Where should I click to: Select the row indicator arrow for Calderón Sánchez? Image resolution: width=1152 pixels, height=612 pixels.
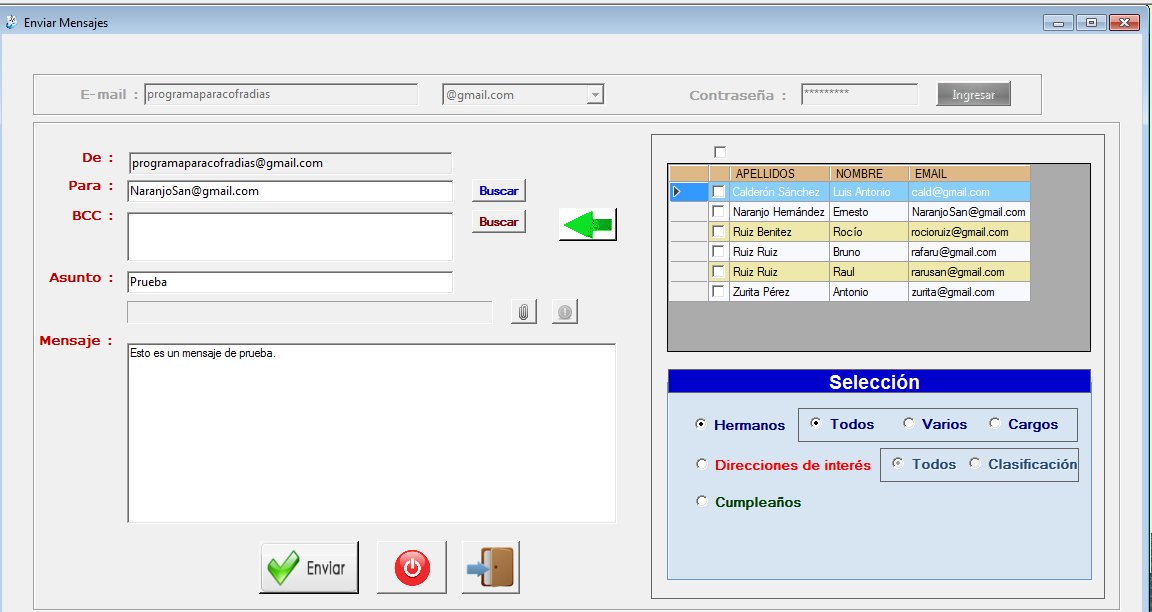pos(678,192)
